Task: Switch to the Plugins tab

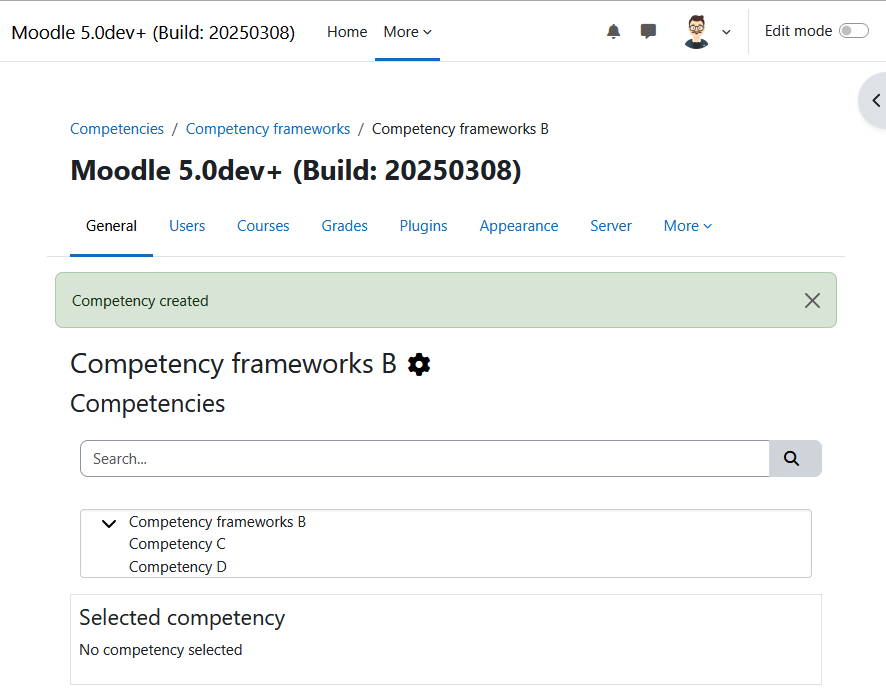Action: coord(423,226)
